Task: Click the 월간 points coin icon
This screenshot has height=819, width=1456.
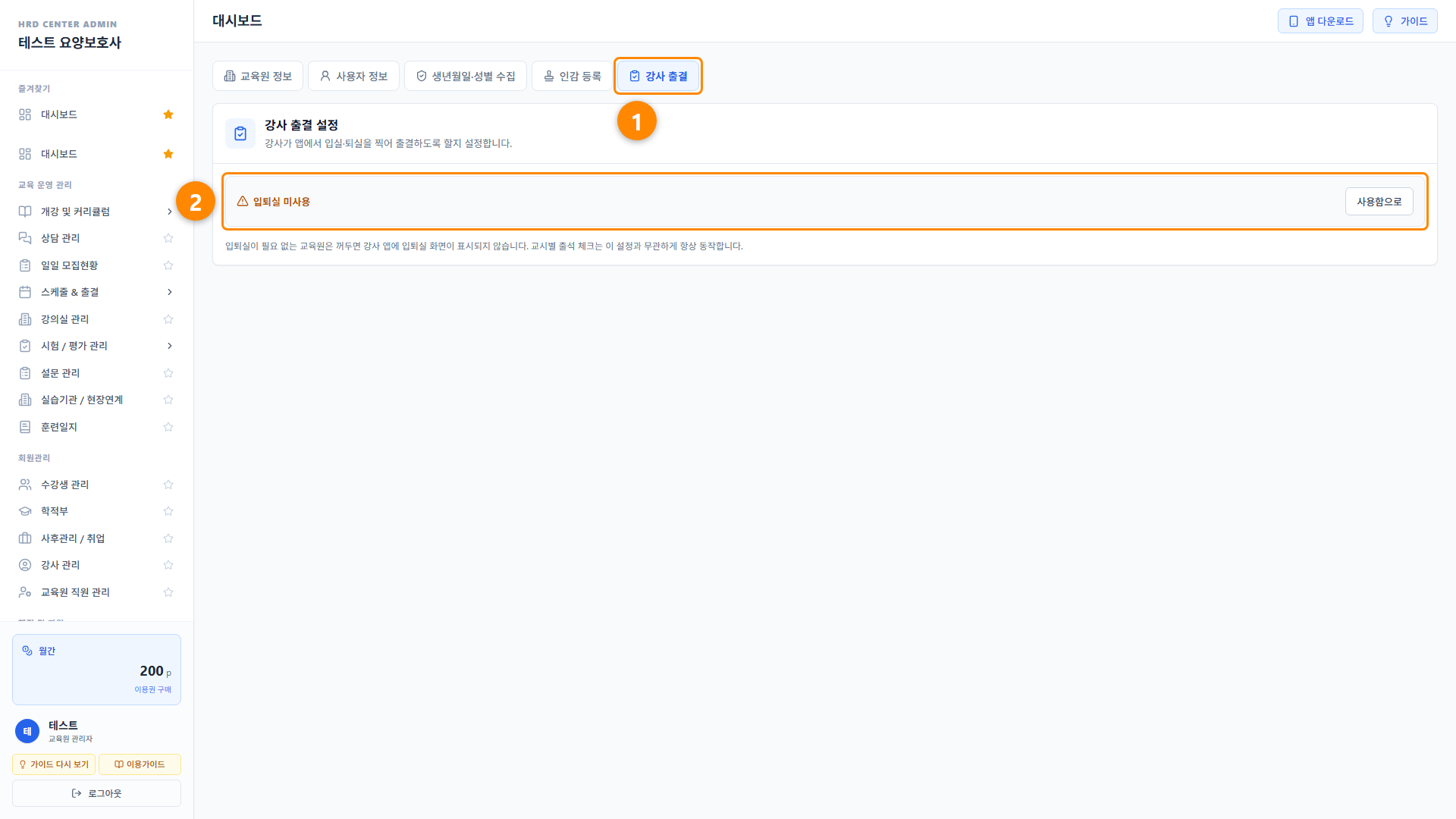Action: point(27,651)
